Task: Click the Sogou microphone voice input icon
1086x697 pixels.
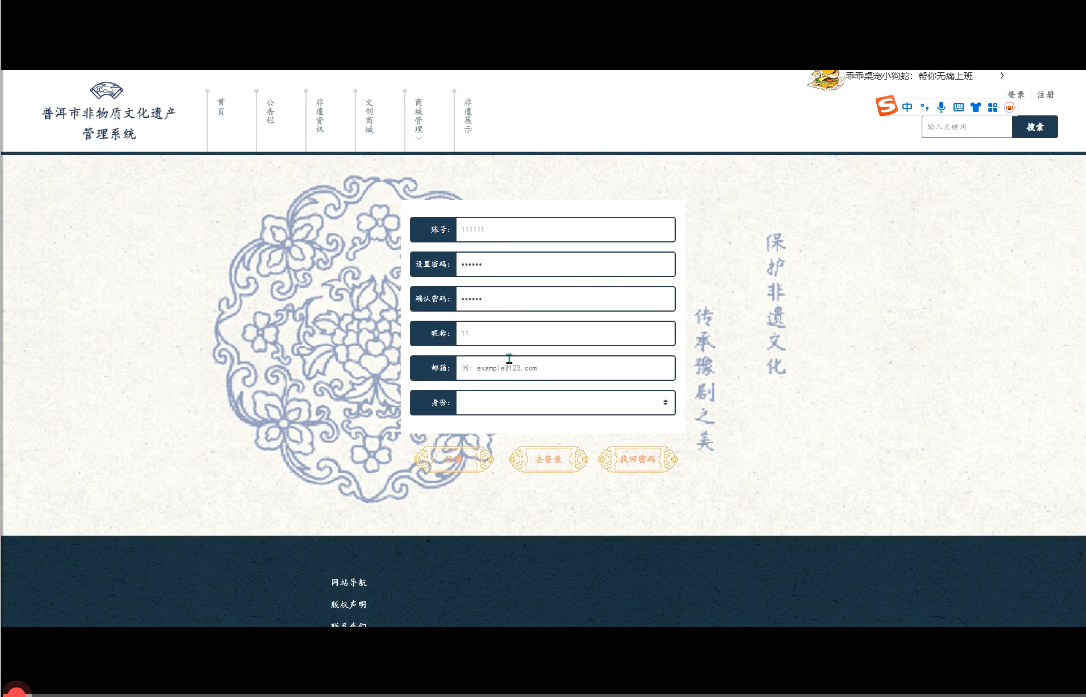Action: pyautogui.click(x=941, y=107)
